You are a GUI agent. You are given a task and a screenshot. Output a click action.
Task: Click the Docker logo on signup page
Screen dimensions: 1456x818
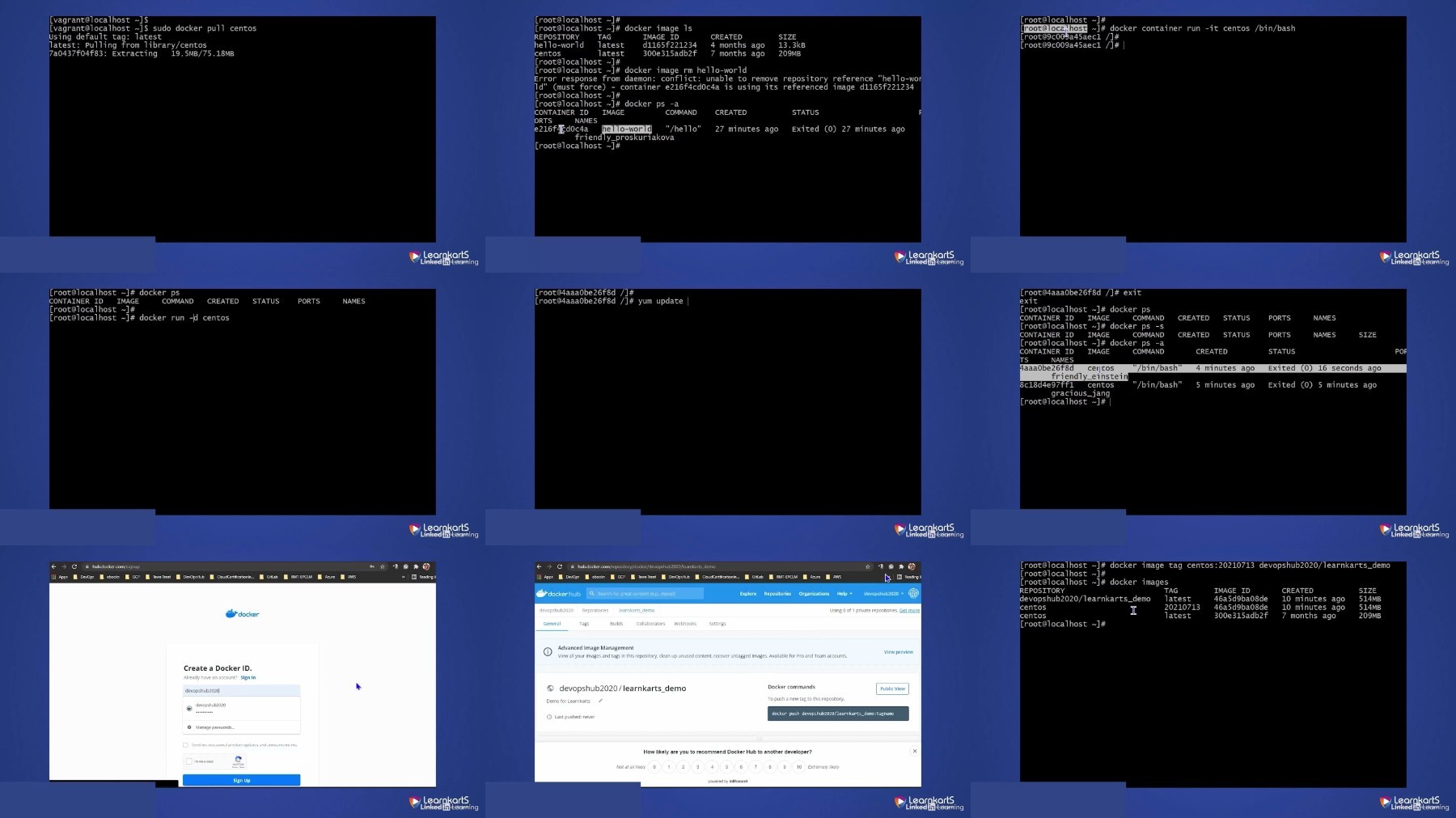tap(242, 614)
